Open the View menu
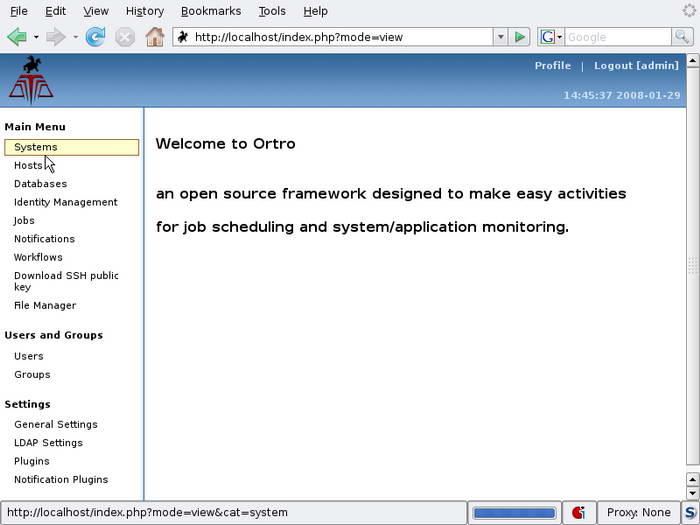 point(96,11)
